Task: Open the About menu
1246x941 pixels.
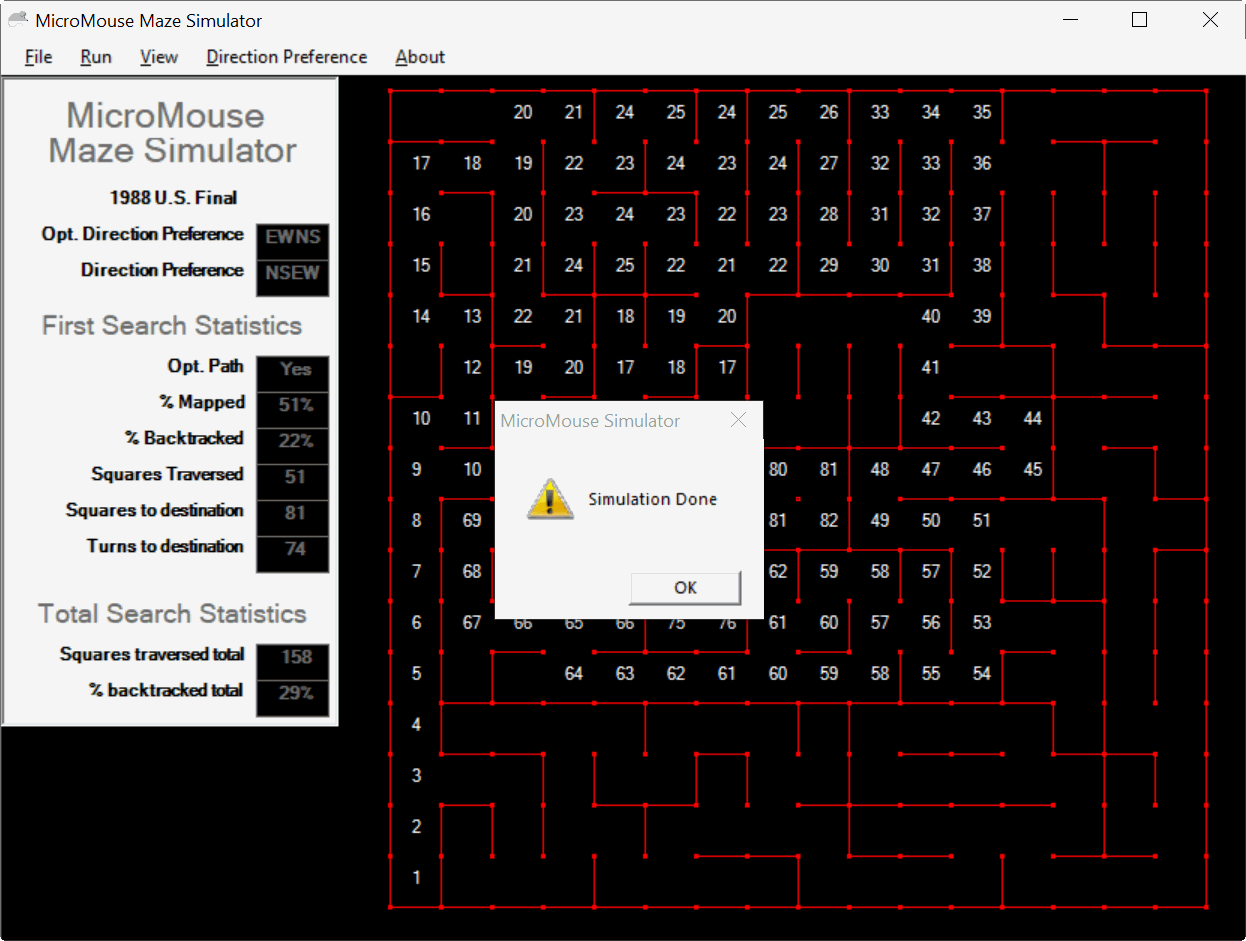Action: [419, 57]
